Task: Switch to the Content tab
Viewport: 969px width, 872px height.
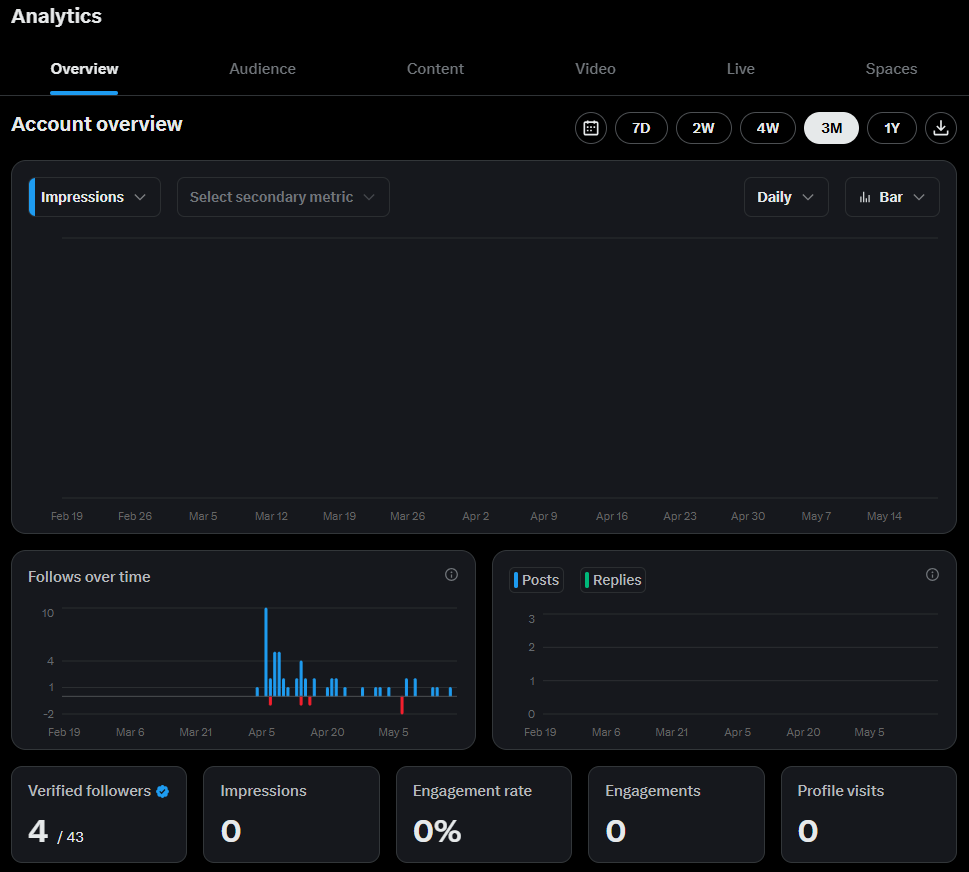Action: (435, 69)
